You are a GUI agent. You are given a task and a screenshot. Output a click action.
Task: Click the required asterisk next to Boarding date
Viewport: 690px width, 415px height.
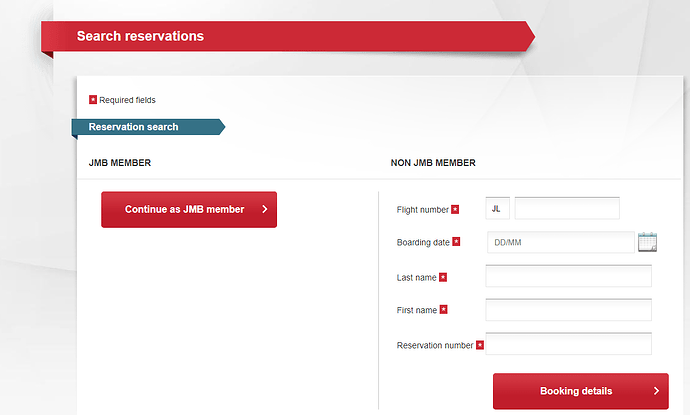[x=457, y=242]
